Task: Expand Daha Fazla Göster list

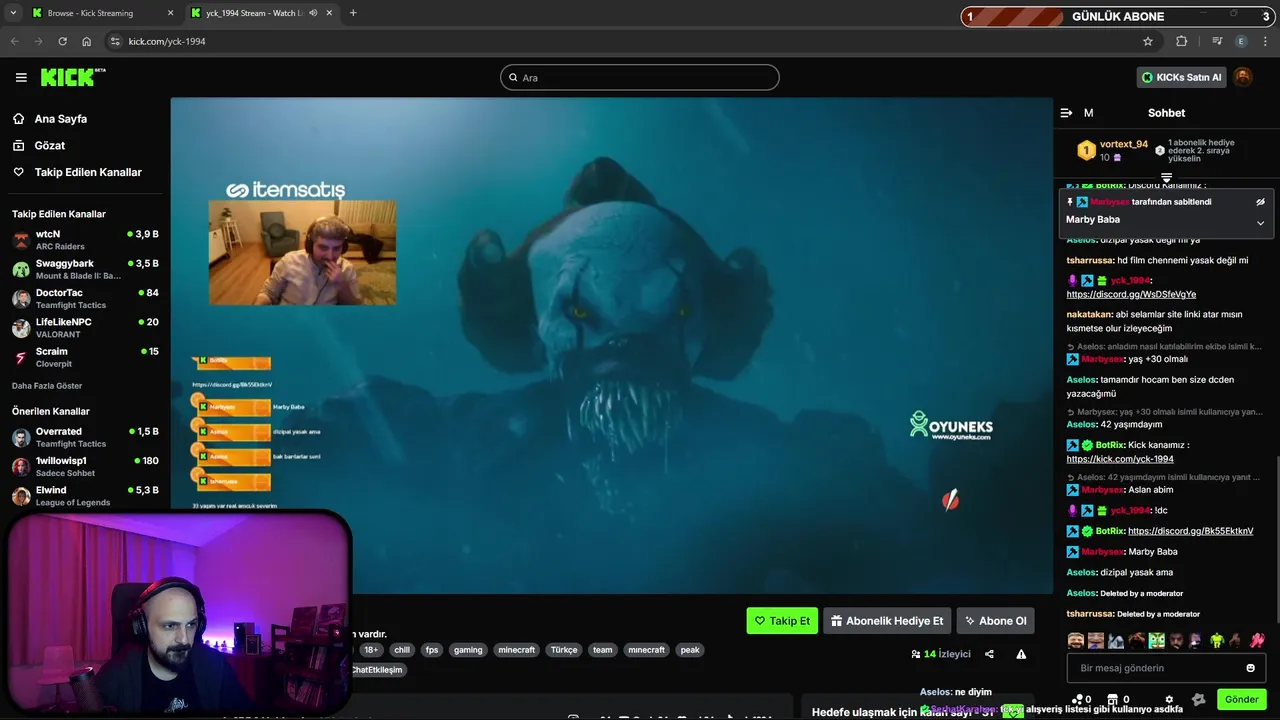Action: pyautogui.click(x=47, y=386)
